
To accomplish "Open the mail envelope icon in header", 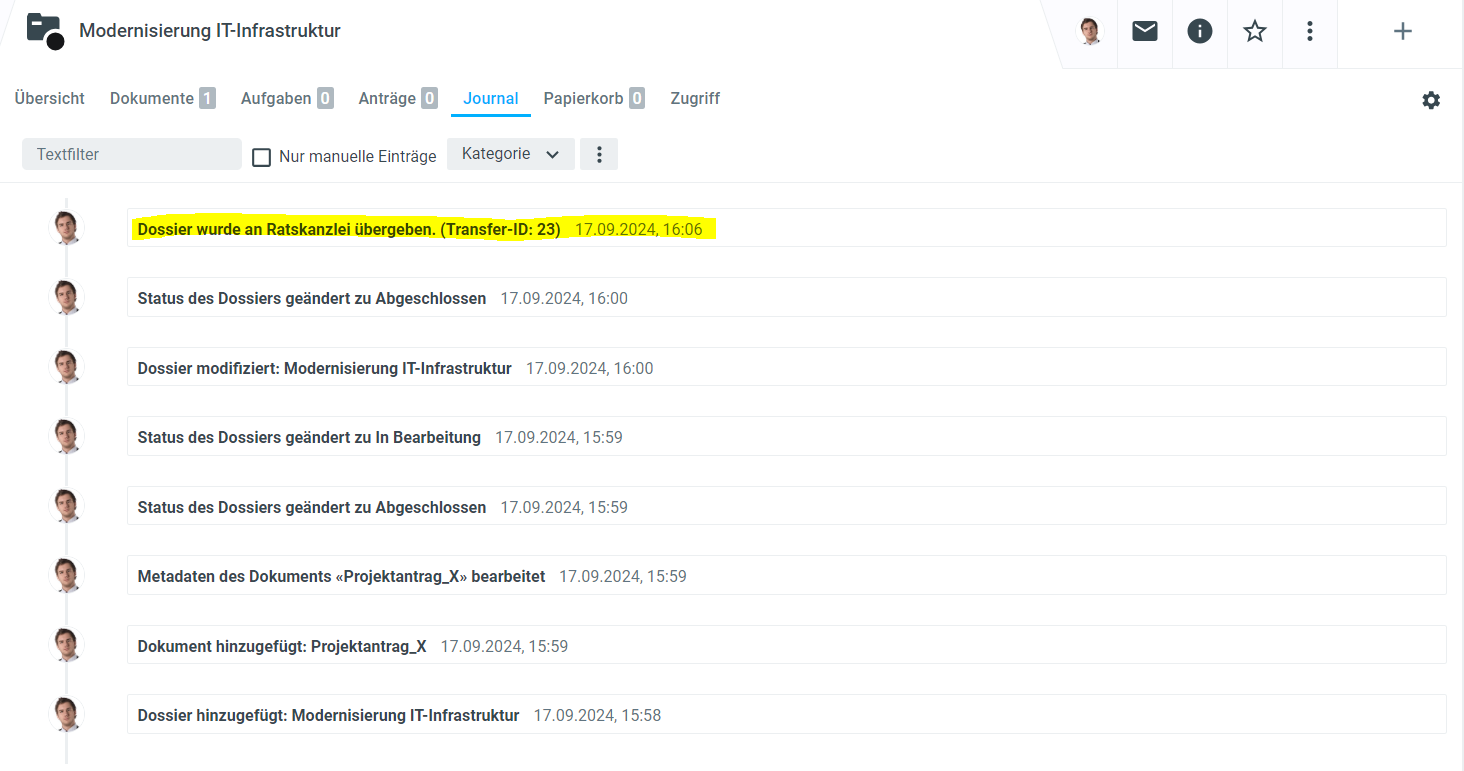I will point(1145,31).
